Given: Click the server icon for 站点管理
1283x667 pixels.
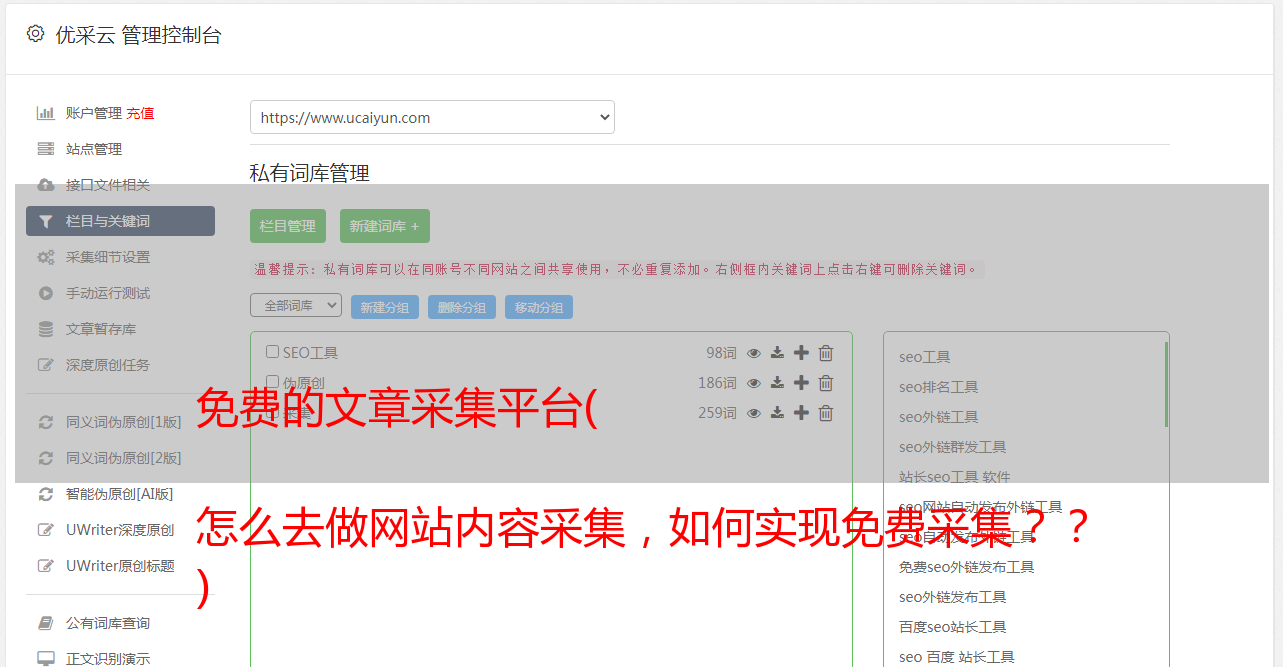Looking at the screenshot, I should click(x=46, y=149).
